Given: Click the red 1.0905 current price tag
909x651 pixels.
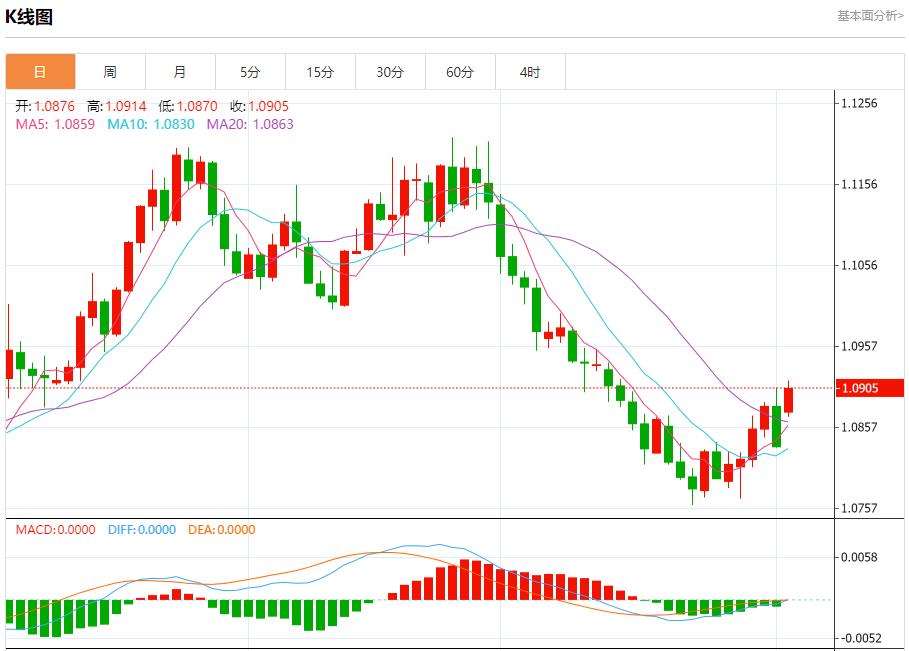Looking at the screenshot, I should point(870,388).
